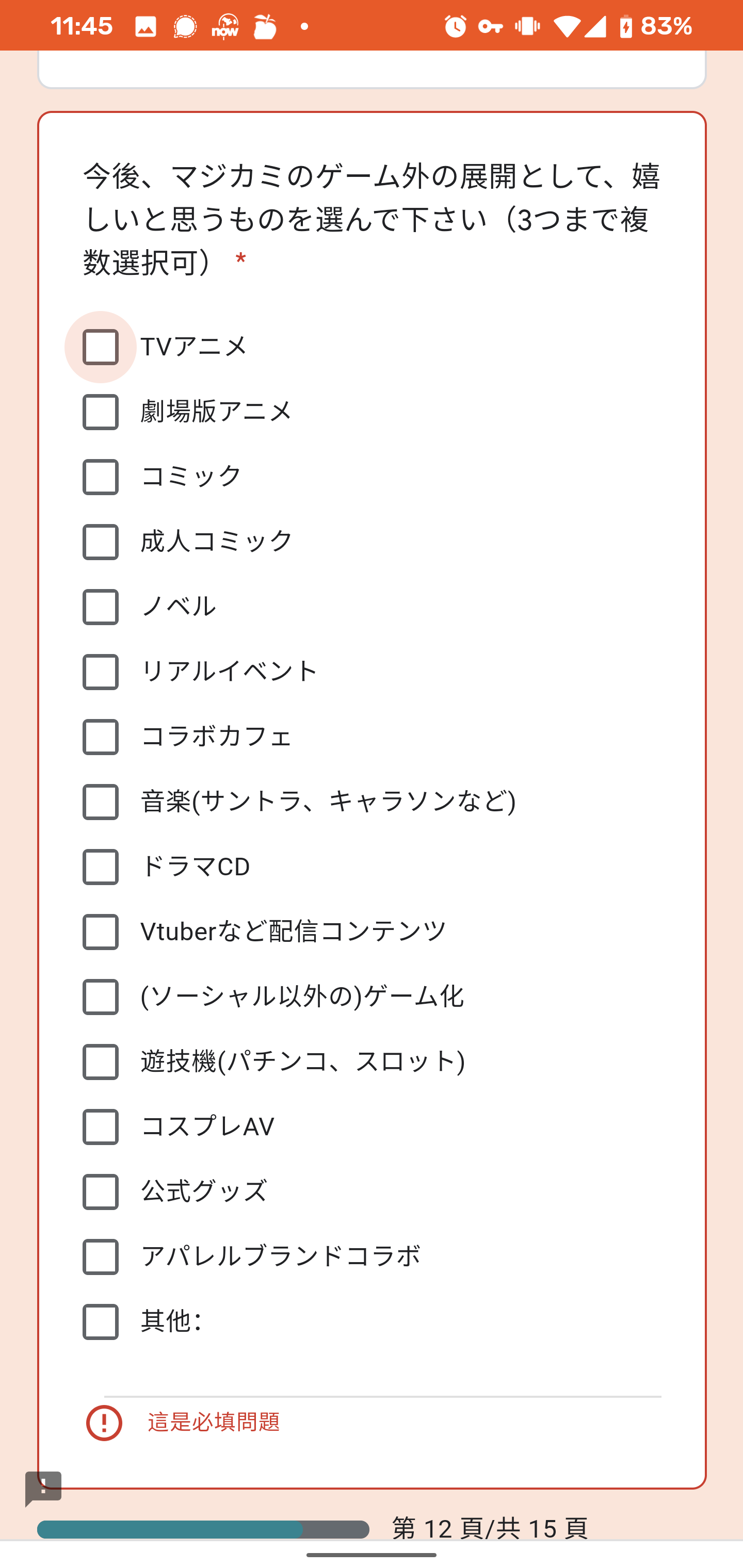Check the コラボカフェ checkbox
Image resolution: width=743 pixels, height=1568 pixels.
point(101,737)
